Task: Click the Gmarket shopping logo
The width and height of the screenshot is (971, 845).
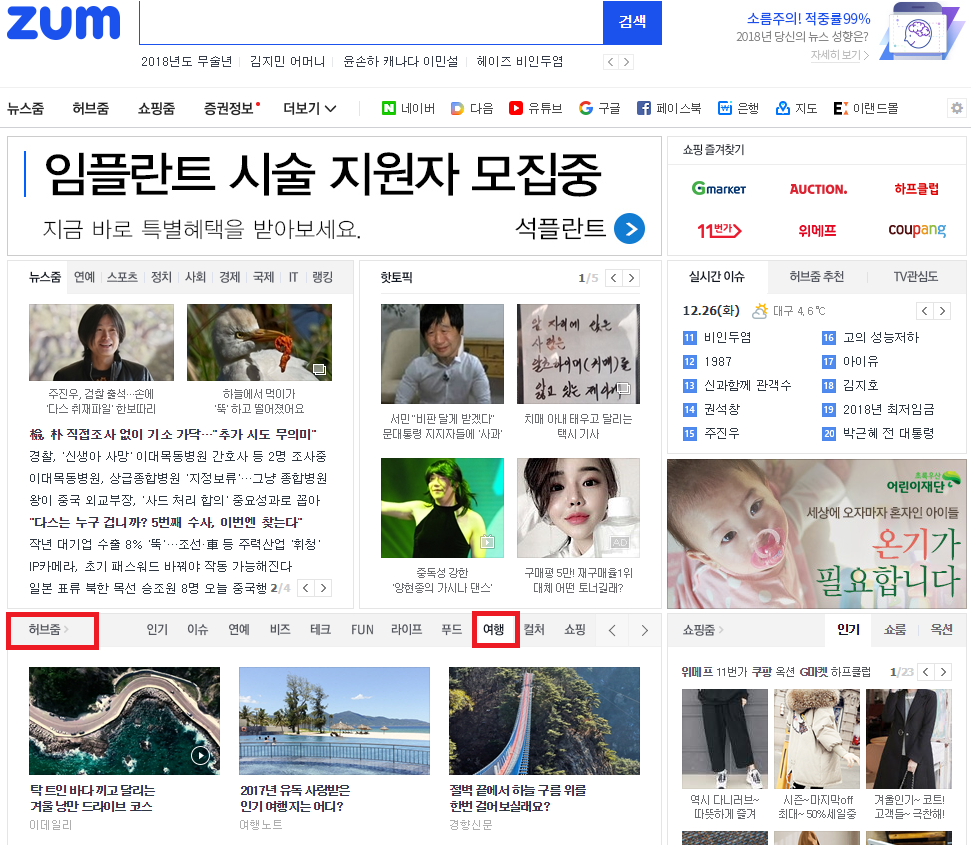Action: 719,189
